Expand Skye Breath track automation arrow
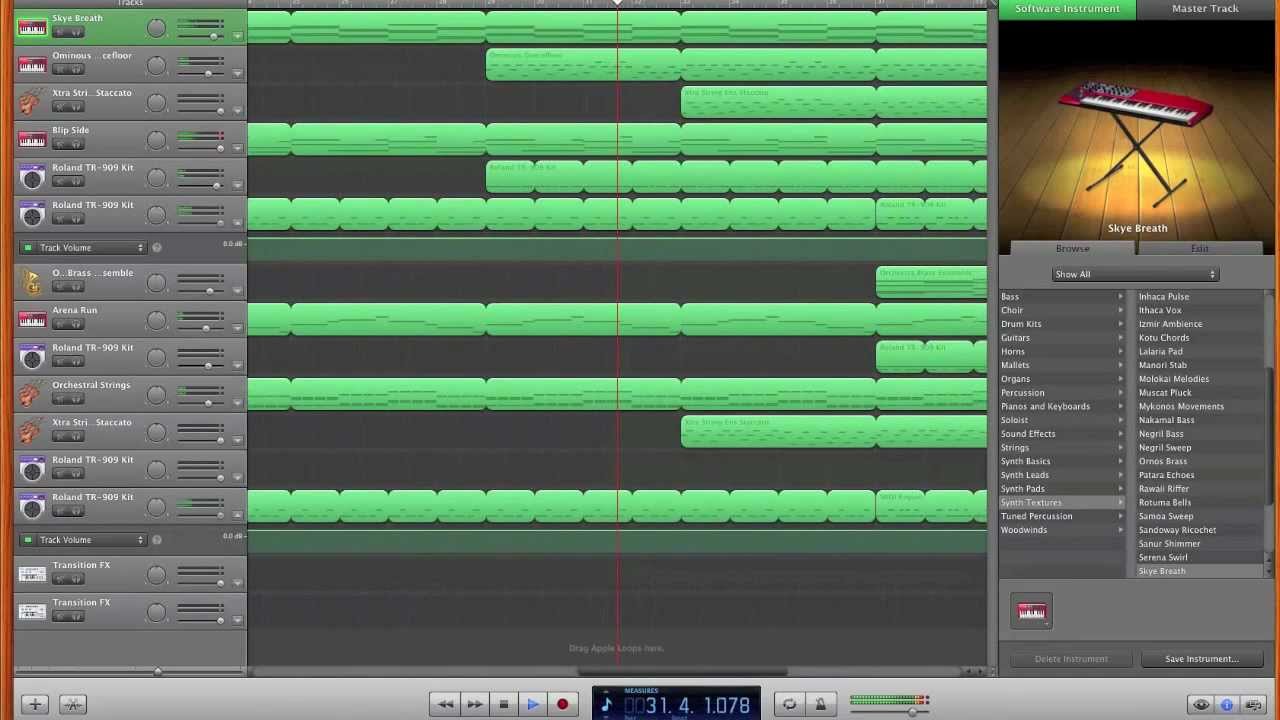 (x=237, y=36)
